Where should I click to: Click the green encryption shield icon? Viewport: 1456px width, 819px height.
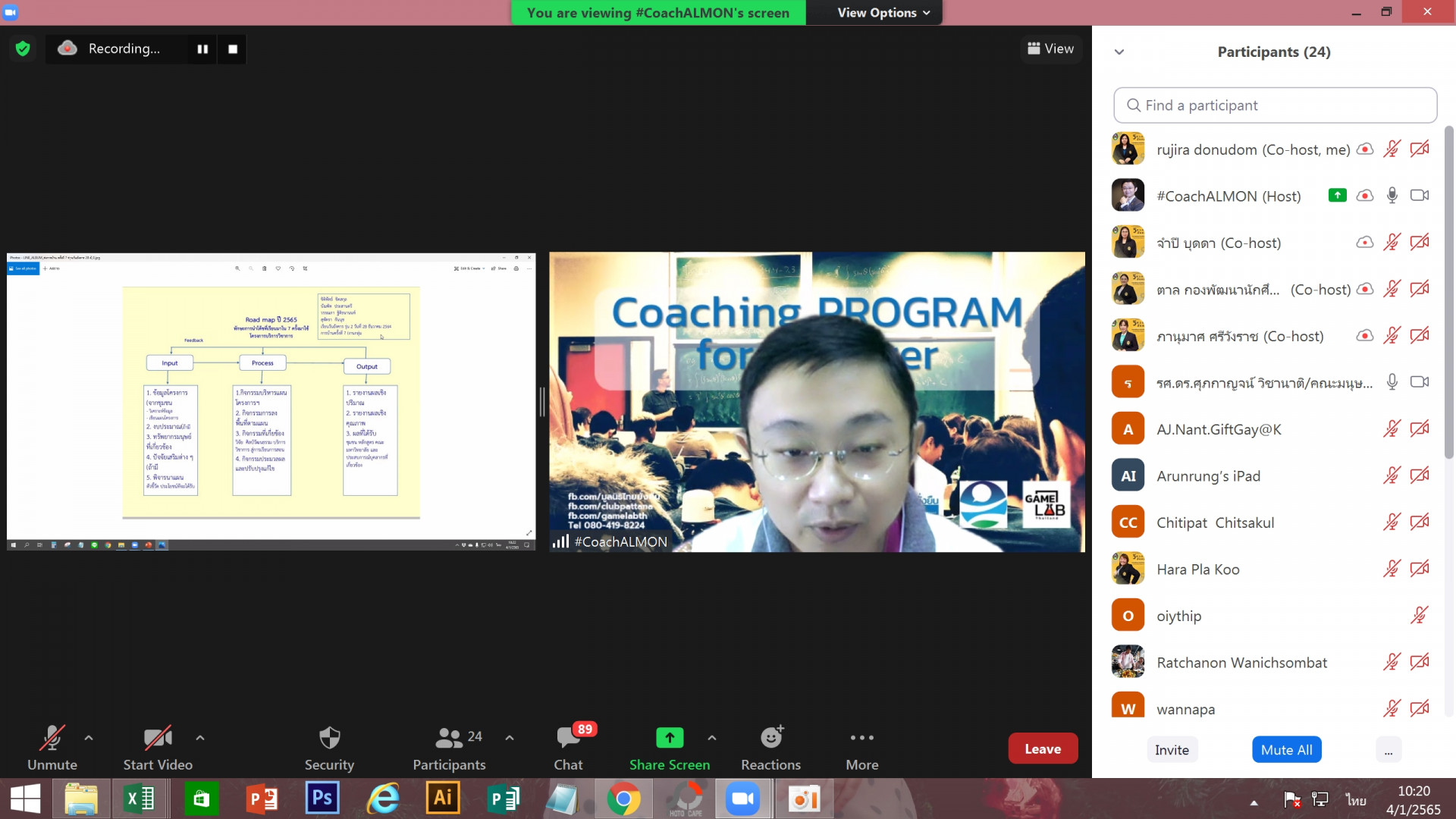(x=23, y=49)
